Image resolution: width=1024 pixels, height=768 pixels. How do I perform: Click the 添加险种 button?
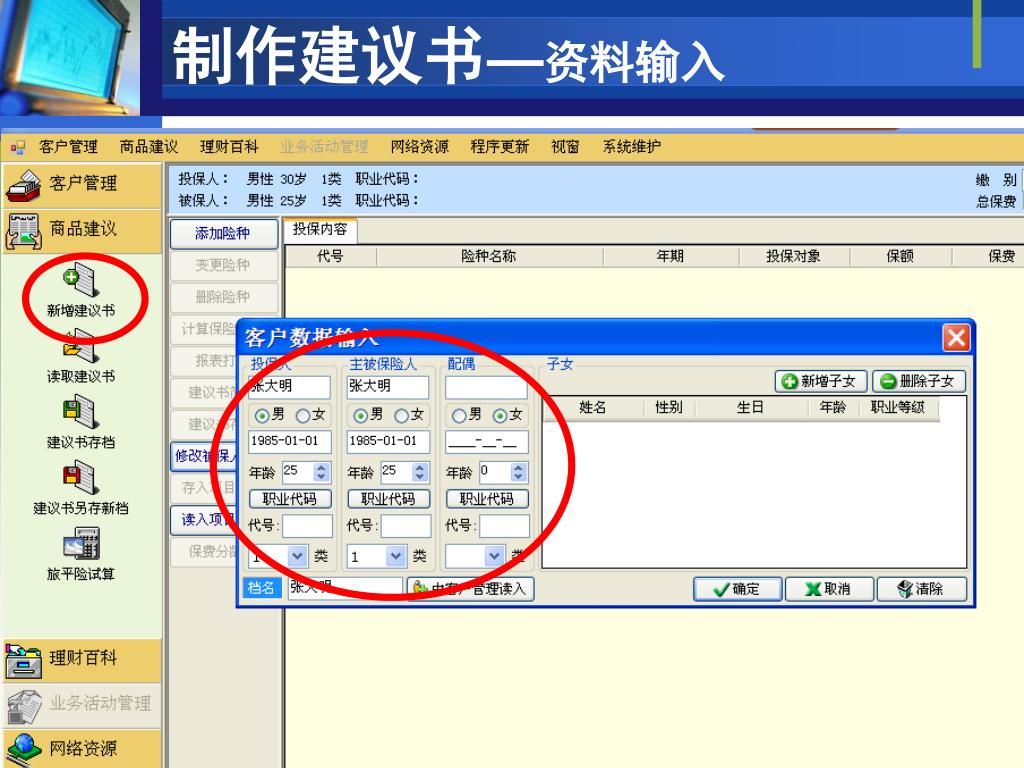pyautogui.click(x=222, y=234)
